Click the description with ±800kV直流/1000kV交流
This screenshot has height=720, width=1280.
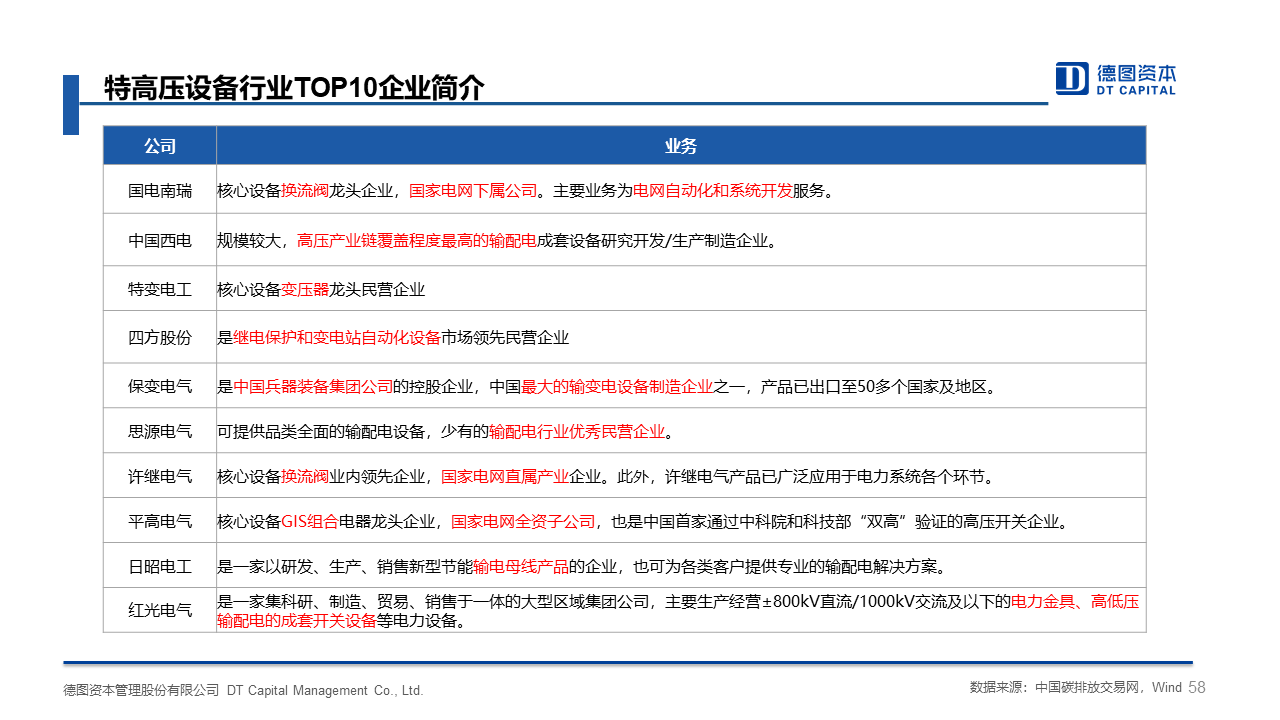678,611
